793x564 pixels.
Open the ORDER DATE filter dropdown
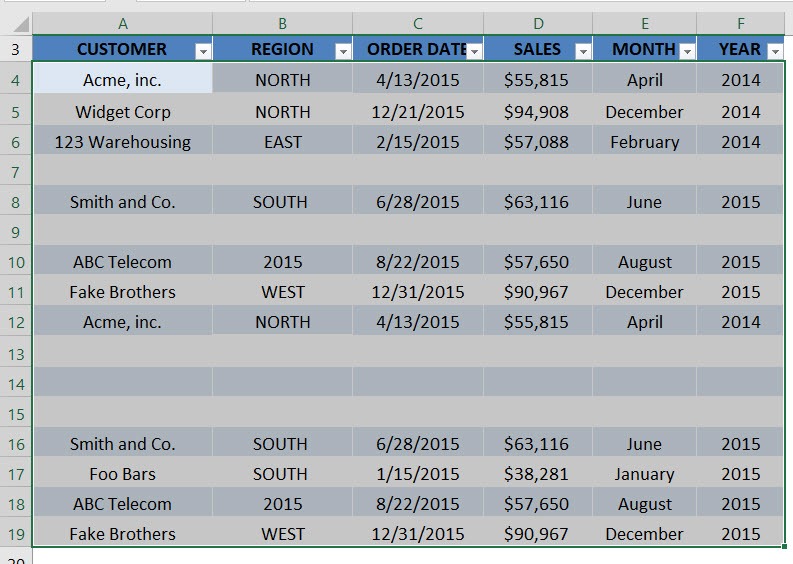tap(474, 51)
